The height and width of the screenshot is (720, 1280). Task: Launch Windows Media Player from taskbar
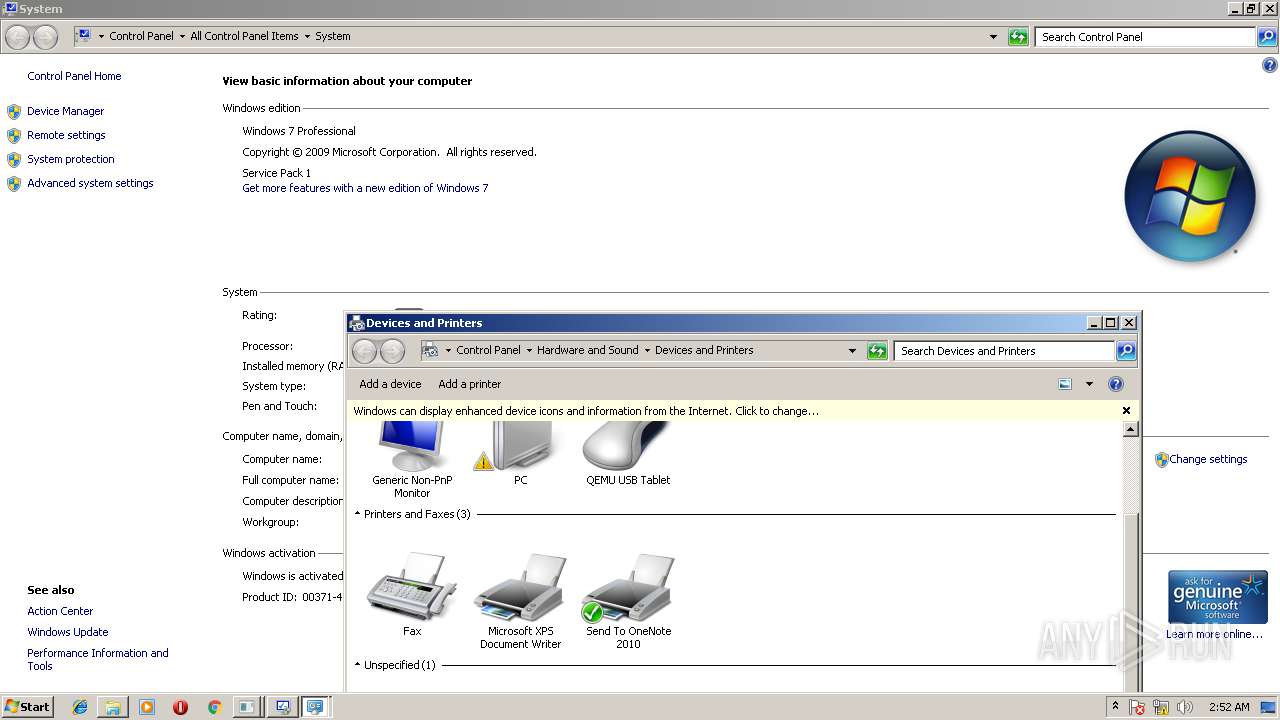click(x=147, y=707)
